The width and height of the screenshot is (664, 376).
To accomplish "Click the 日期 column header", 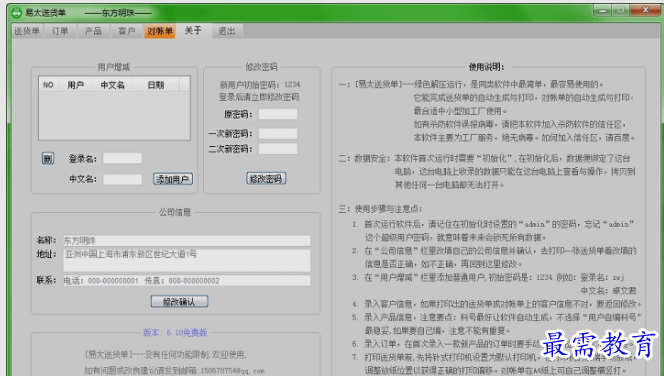I will click(156, 85).
